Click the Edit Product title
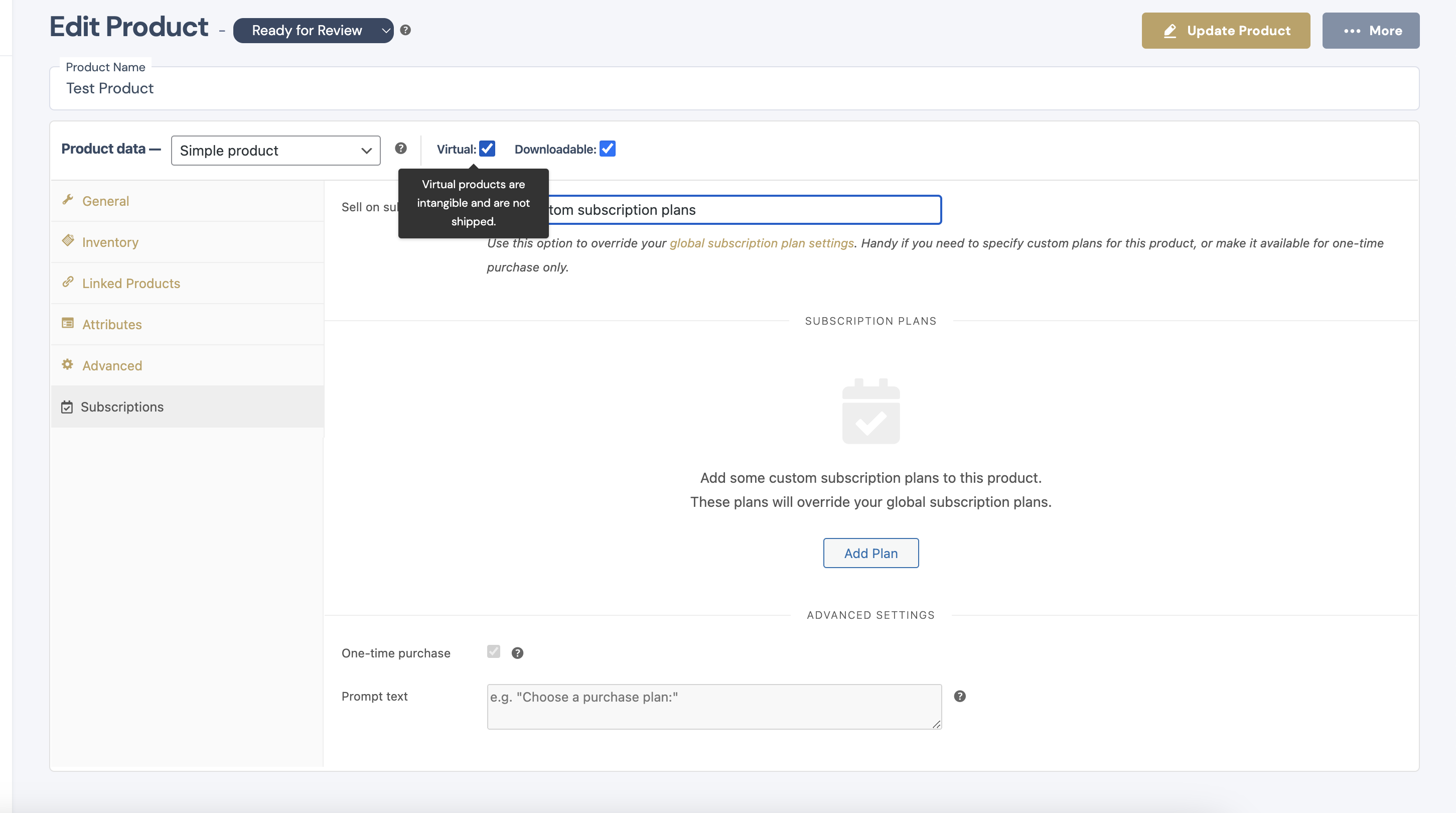 [129, 27]
